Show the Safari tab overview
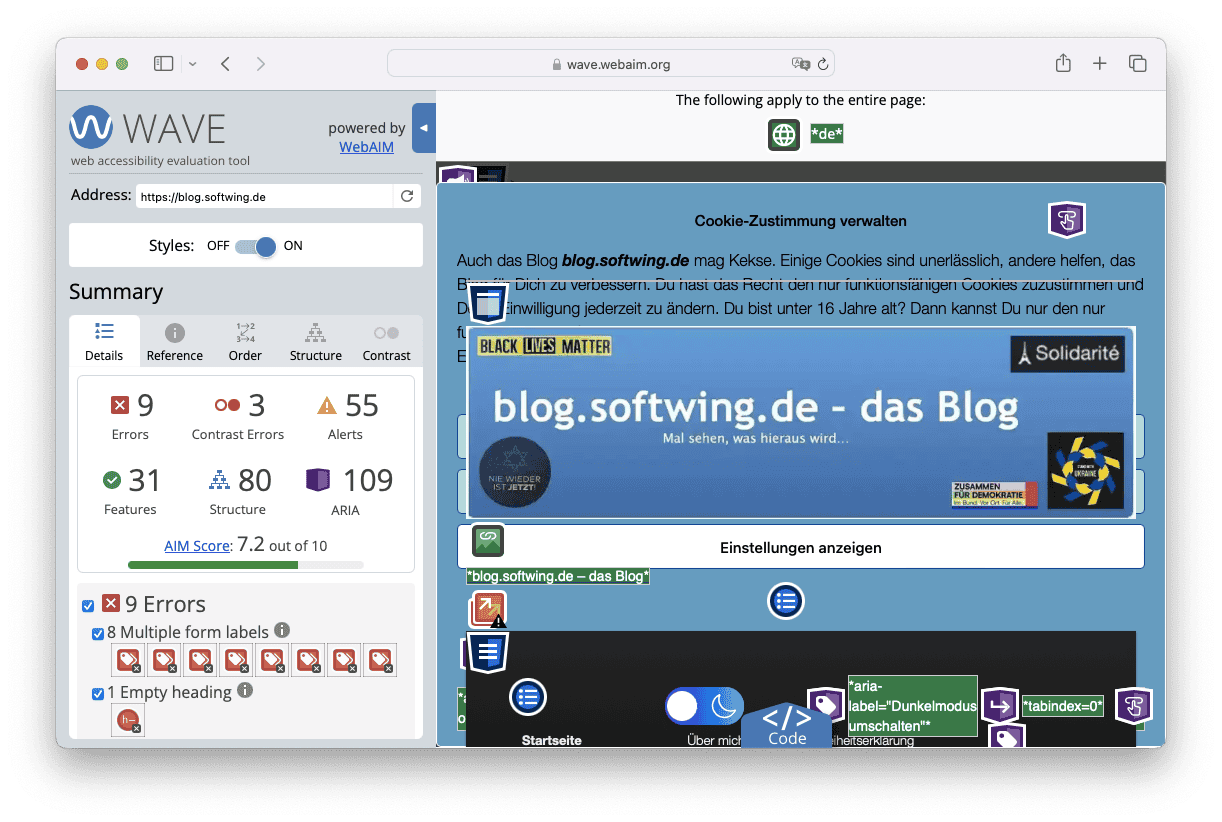 1138,63
